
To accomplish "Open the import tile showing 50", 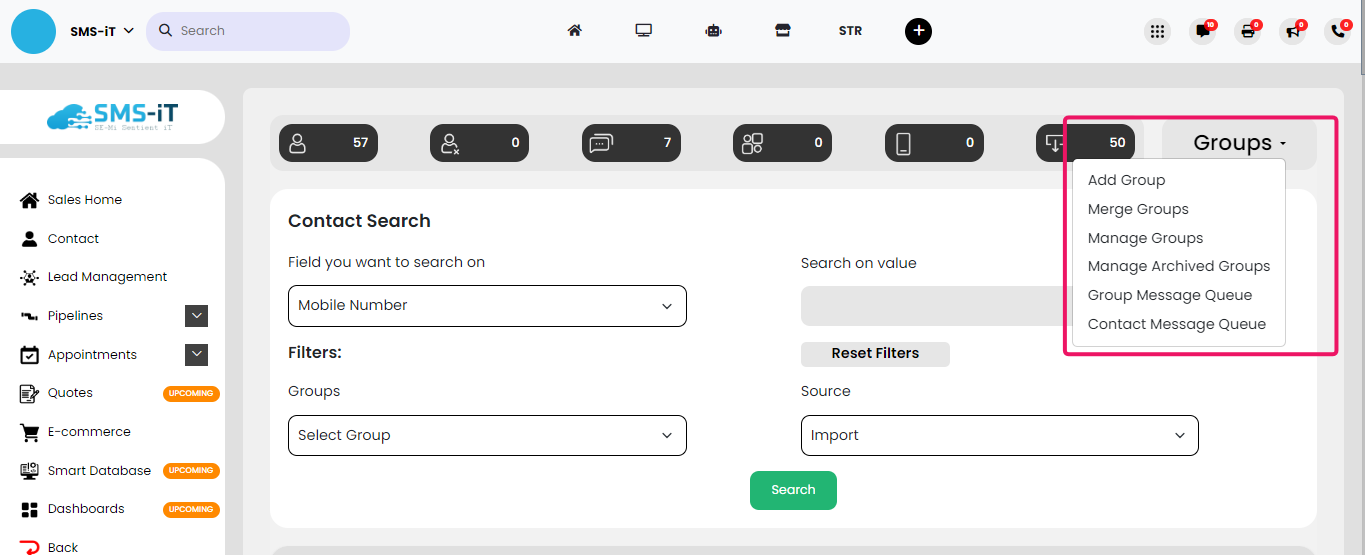I will point(1085,143).
